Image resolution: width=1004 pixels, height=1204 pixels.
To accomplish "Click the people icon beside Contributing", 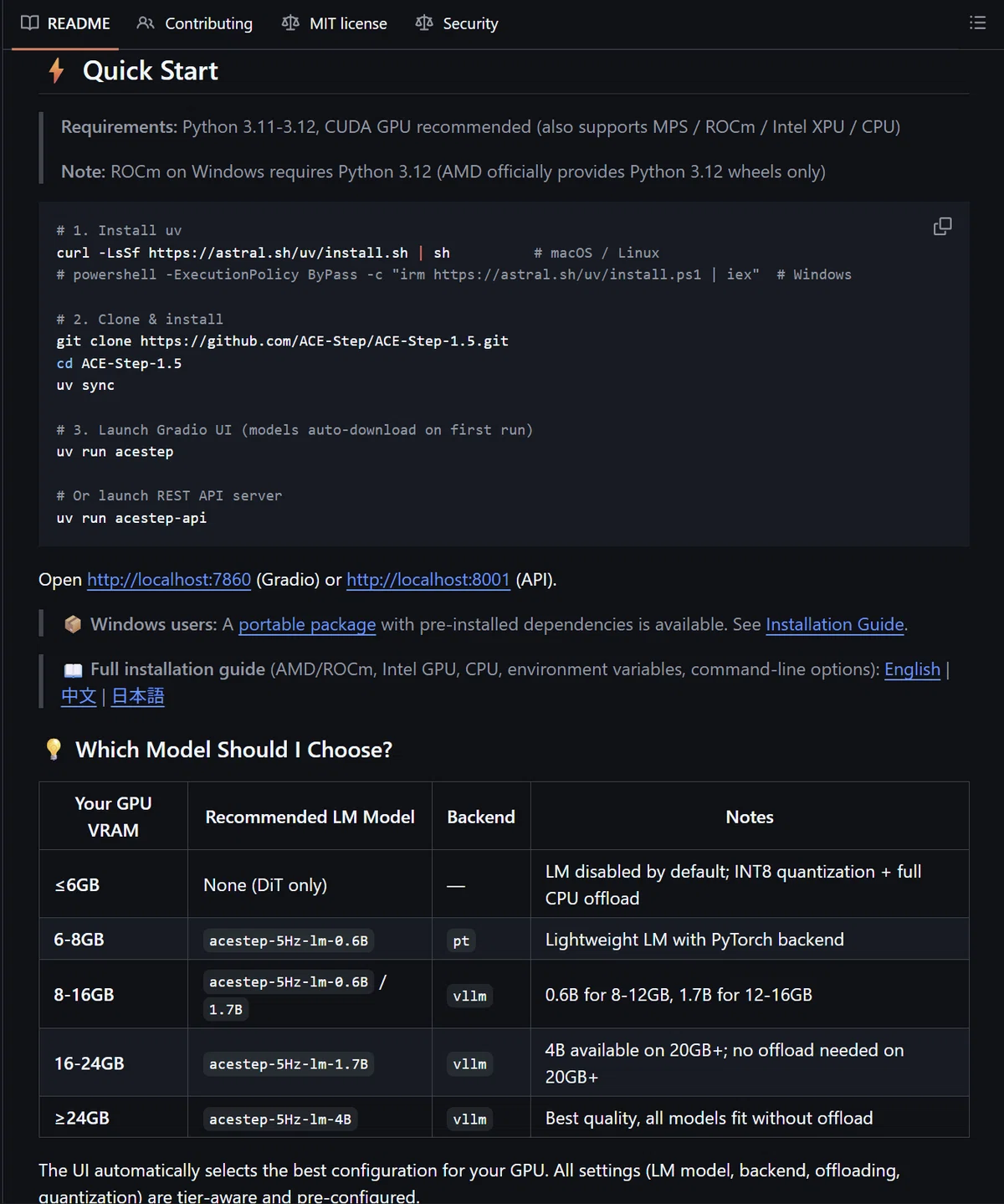I will 146,23.
